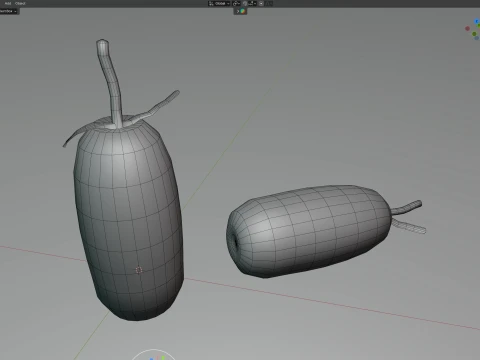The height and width of the screenshot is (360, 480).
Task: Toggle snapping magnet icon
Action: click(245, 3)
